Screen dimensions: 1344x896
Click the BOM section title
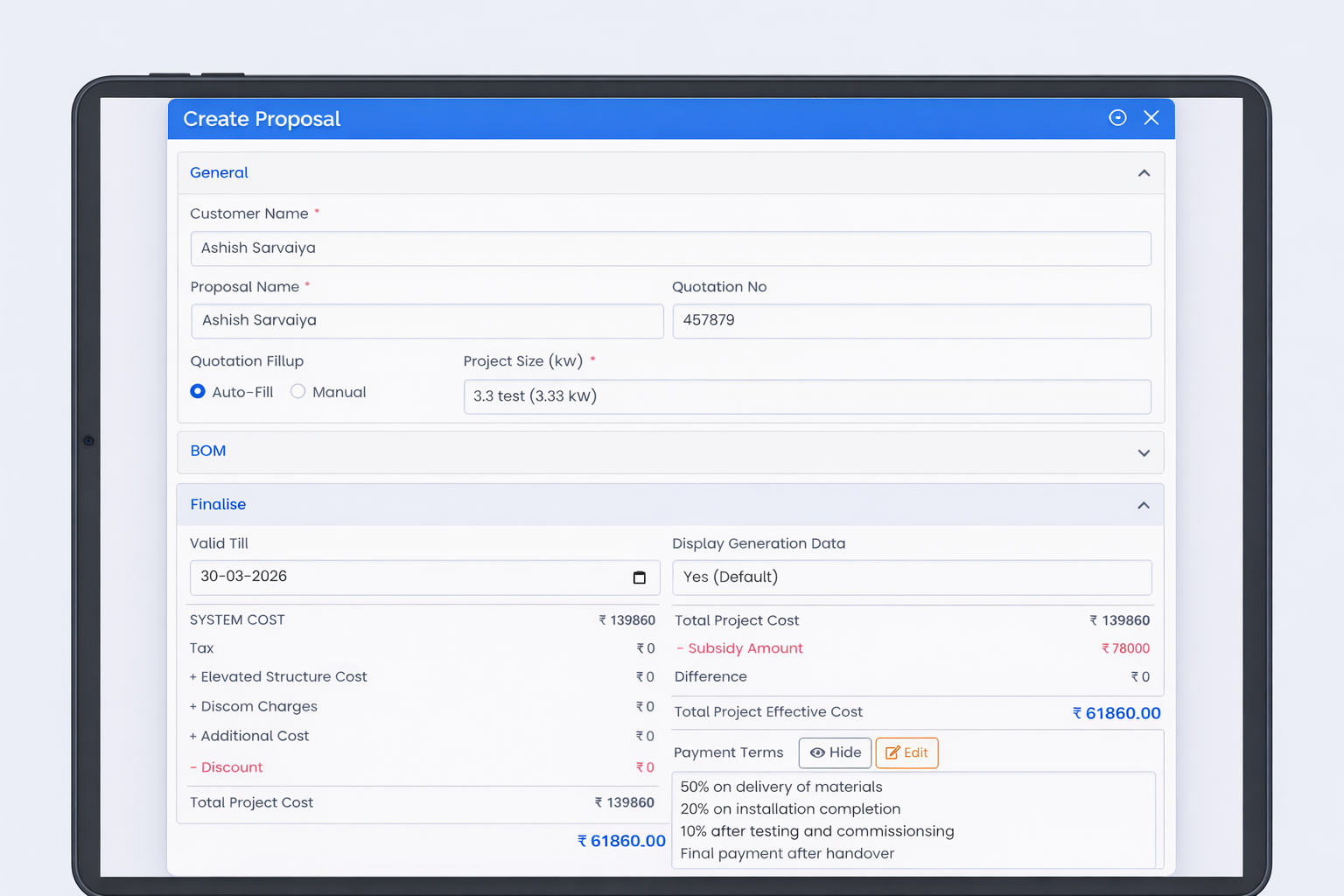208,451
